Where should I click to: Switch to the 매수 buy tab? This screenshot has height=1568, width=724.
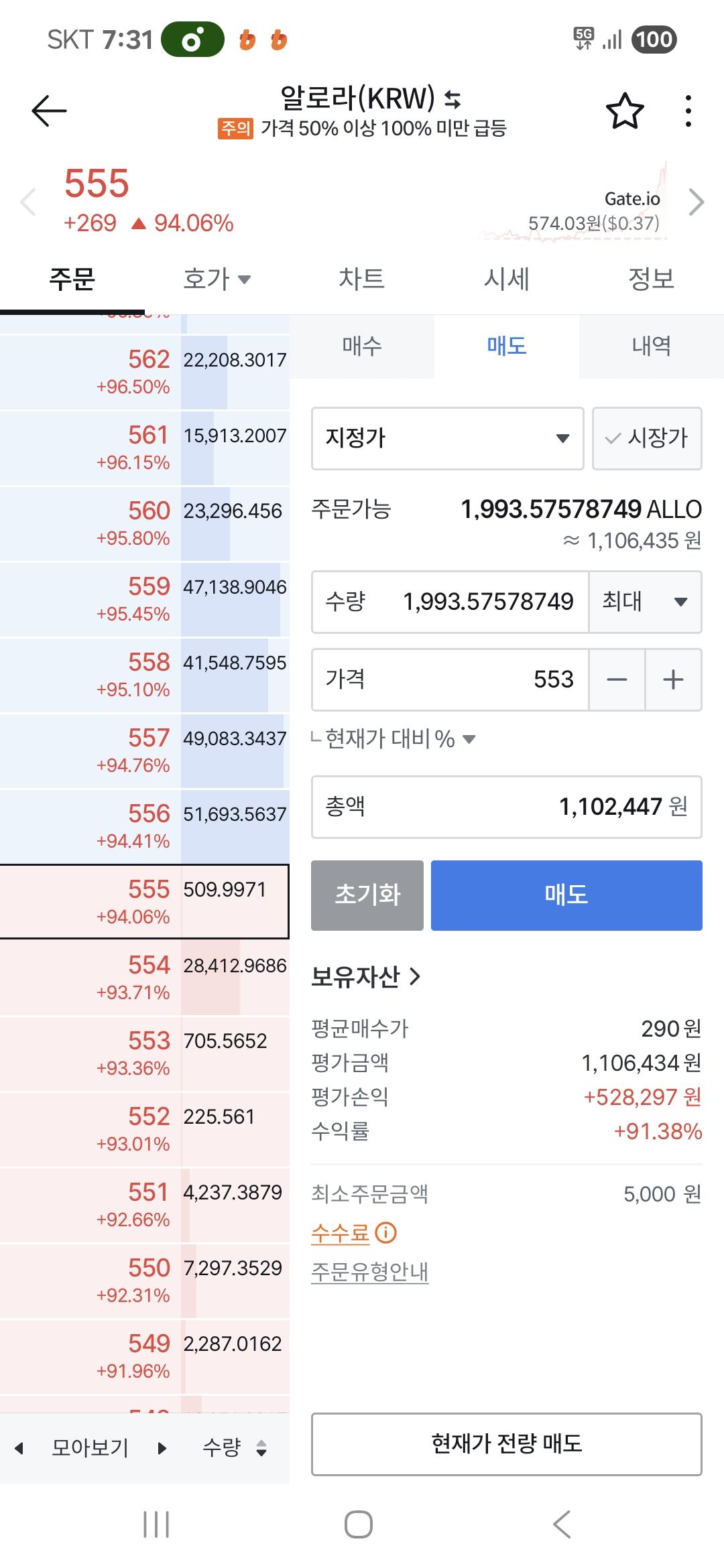[x=362, y=346]
